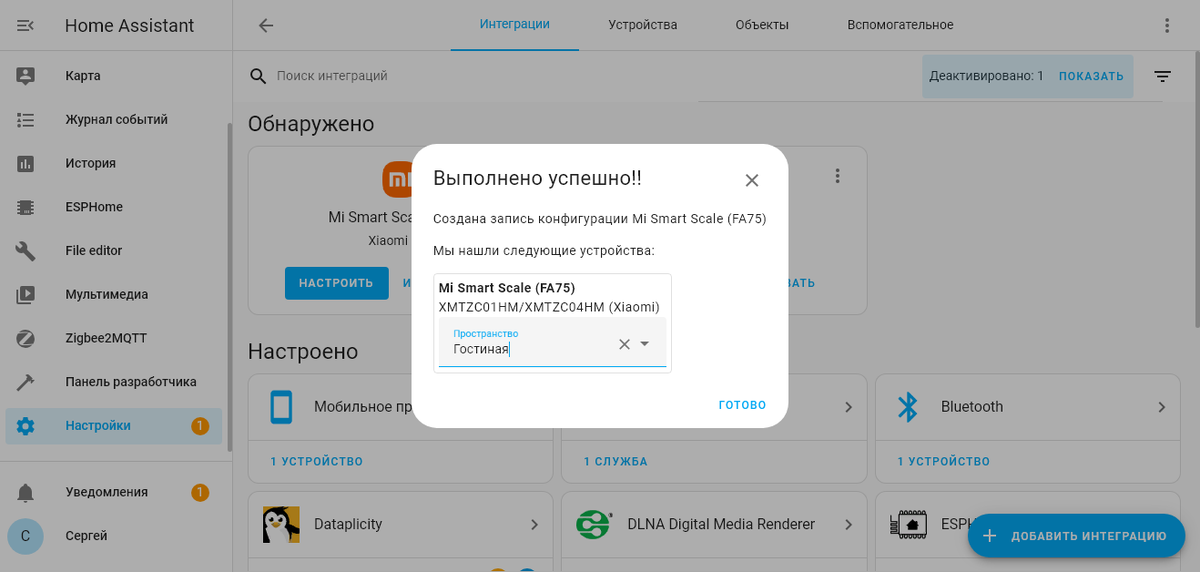Image resolution: width=1200 pixels, height=572 pixels.
Task: Click the Мобильное приложение phone icon
Action: [281, 407]
